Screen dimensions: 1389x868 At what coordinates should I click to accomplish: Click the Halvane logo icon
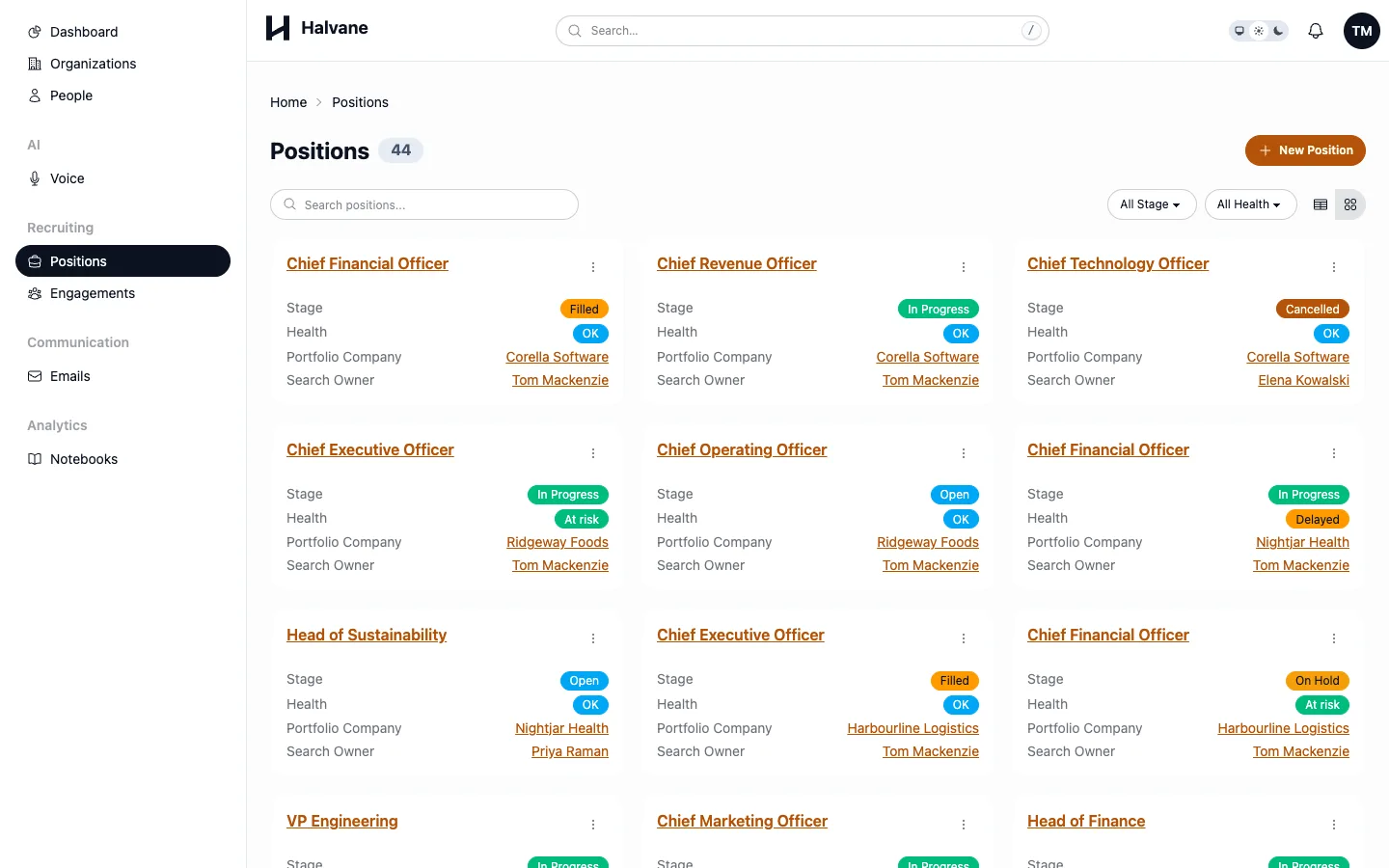tap(278, 28)
